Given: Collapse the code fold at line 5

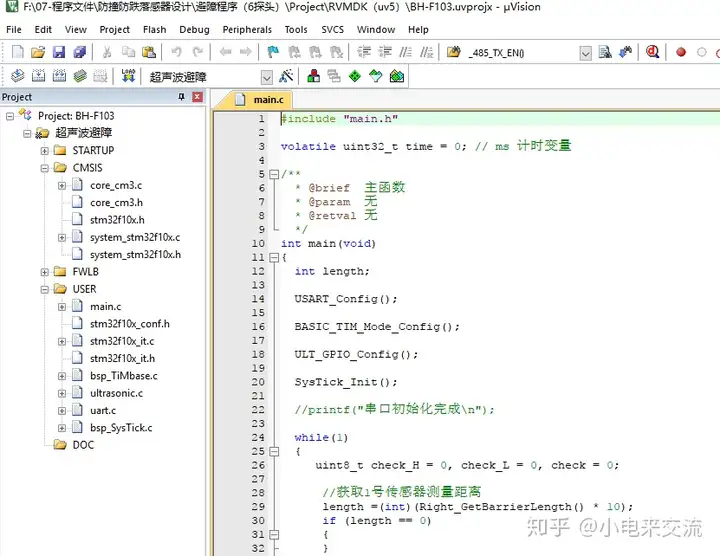Looking at the screenshot, I should tap(274, 174).
